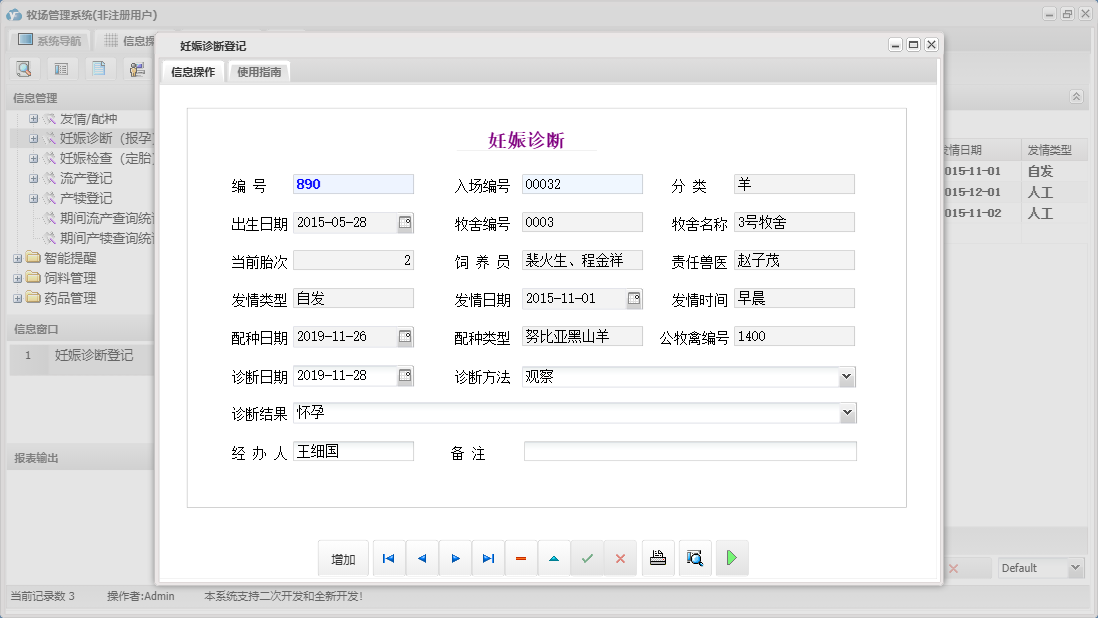
Task: Click the 增加 button to add a record
Action: point(343,558)
